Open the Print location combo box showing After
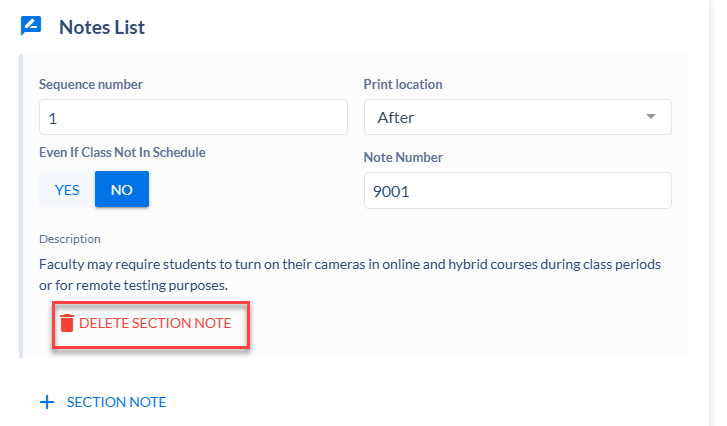The height and width of the screenshot is (426, 727). [517, 117]
